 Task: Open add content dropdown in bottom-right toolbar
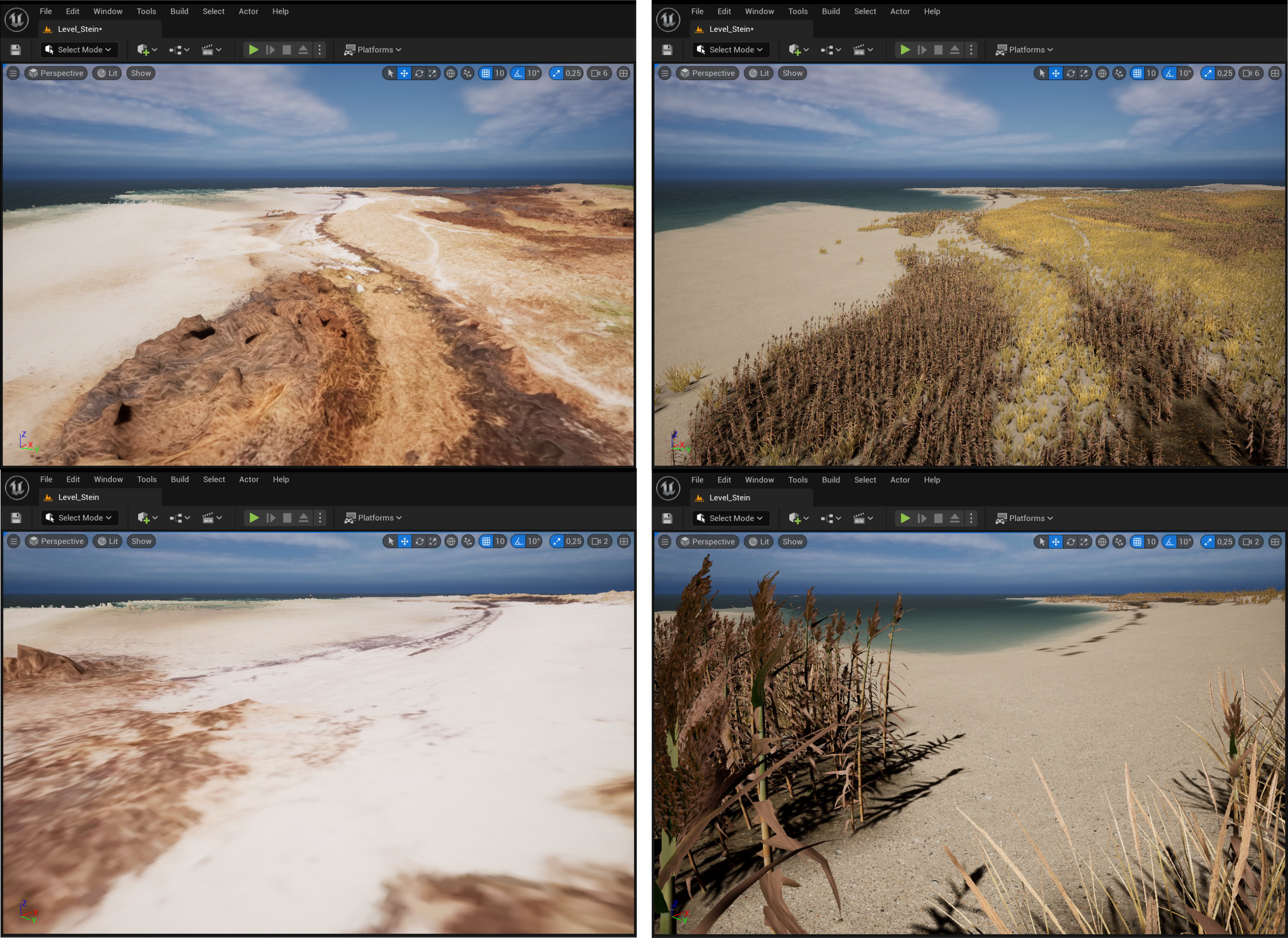pyautogui.click(x=798, y=518)
